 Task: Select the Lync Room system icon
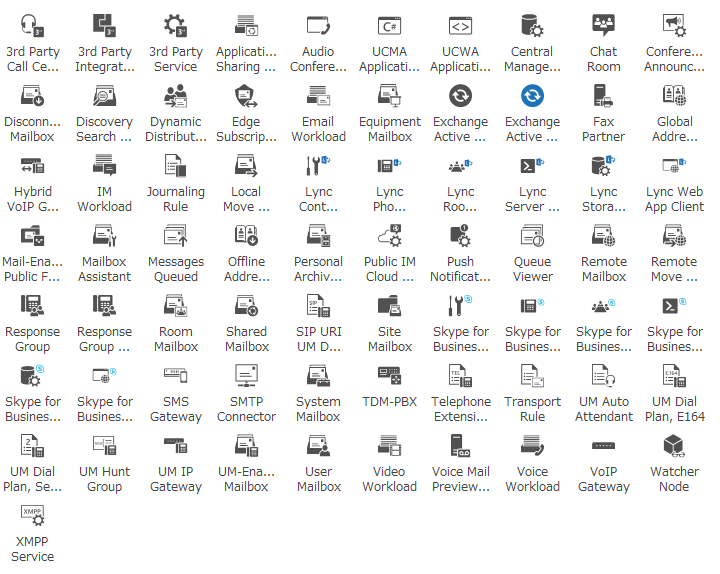click(x=461, y=166)
